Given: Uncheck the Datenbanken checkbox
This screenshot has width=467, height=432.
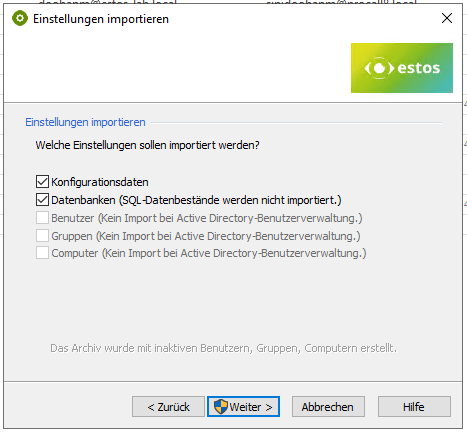Looking at the screenshot, I should 42,200.
